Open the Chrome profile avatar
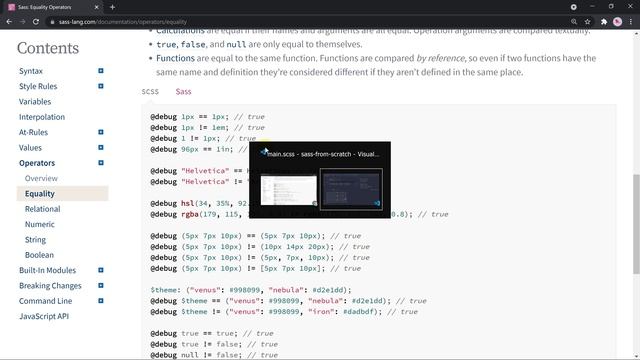The width and height of the screenshot is (640, 360). coord(617,22)
